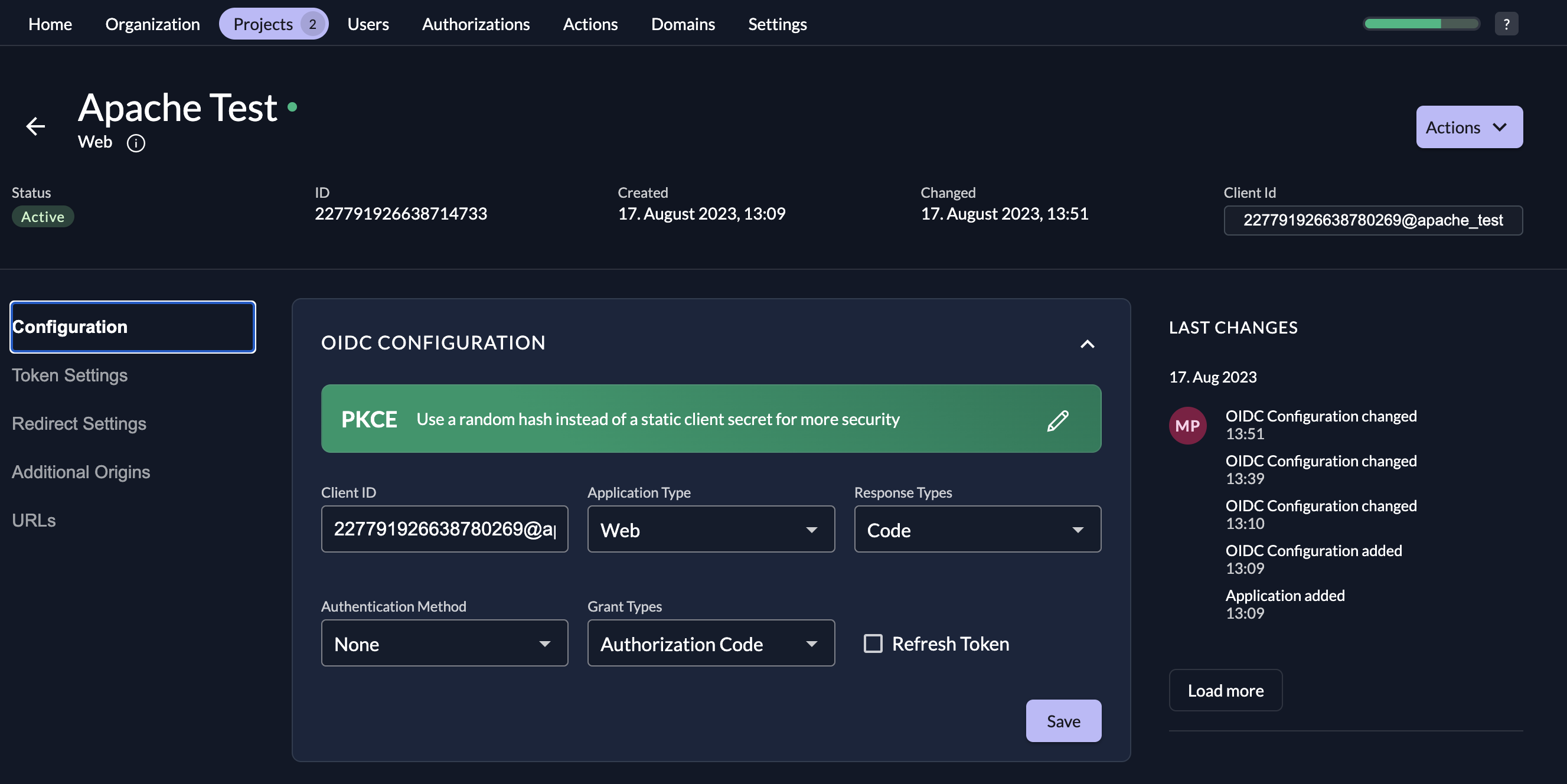This screenshot has width=1567, height=784.
Task: Click the PKCE edit pencil icon
Action: (1057, 420)
